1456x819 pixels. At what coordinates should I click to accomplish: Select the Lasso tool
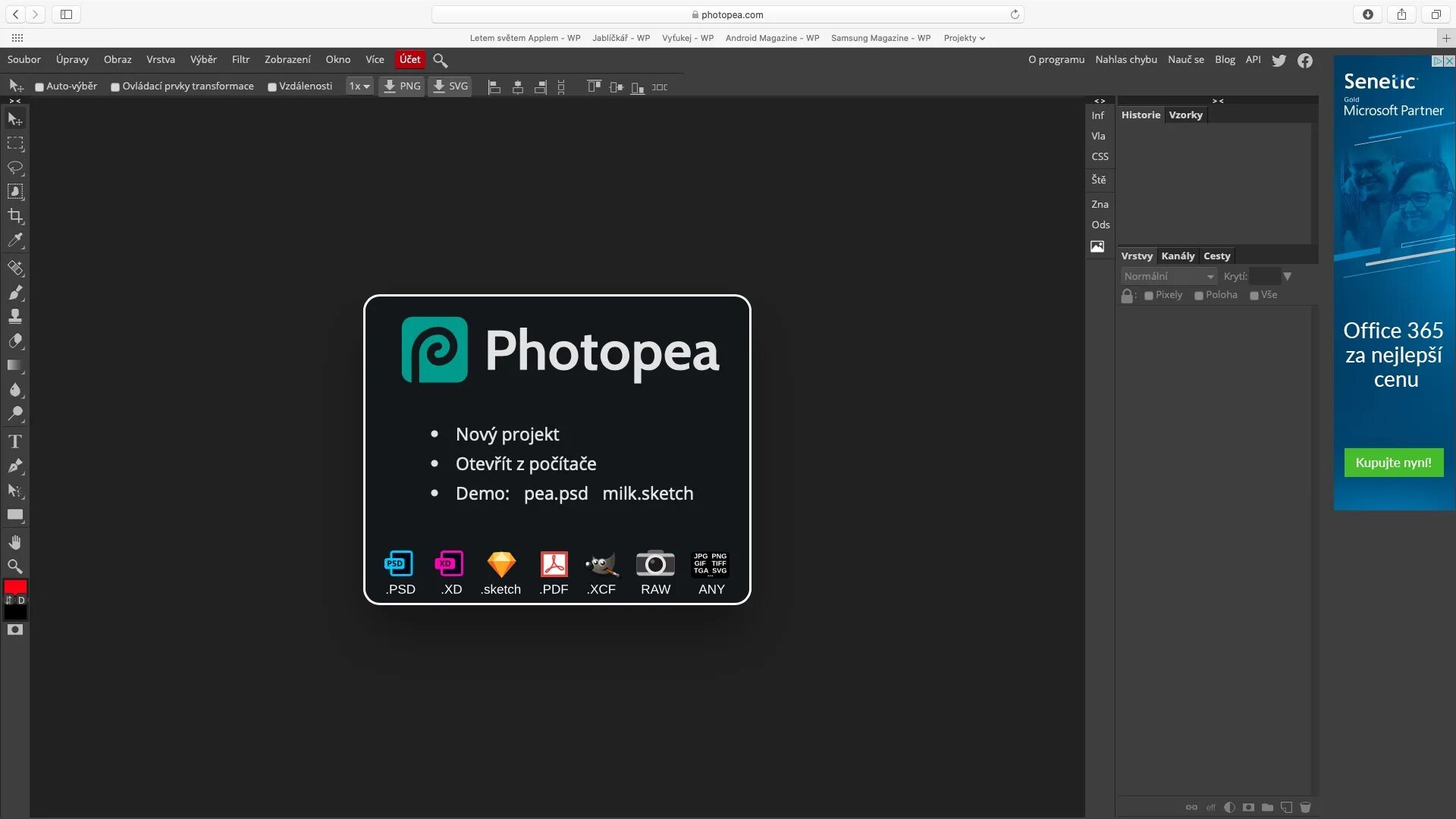(x=15, y=167)
